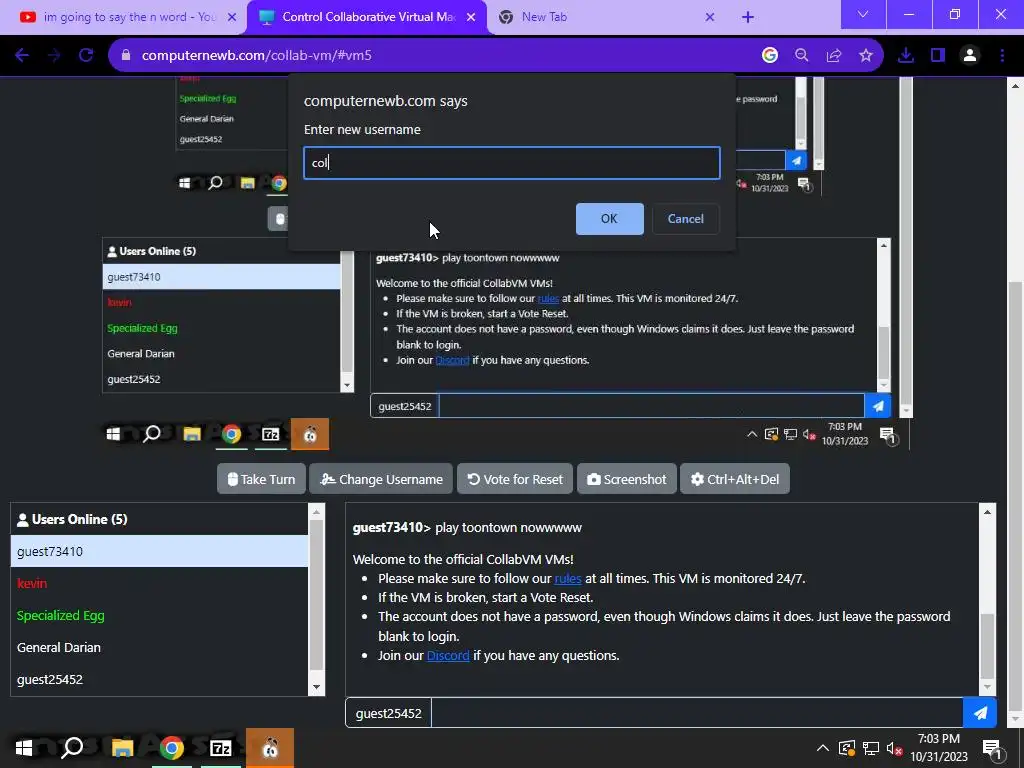Select Specialized Egg in bottom users list
Screen dimensions: 1024x768
159,615
